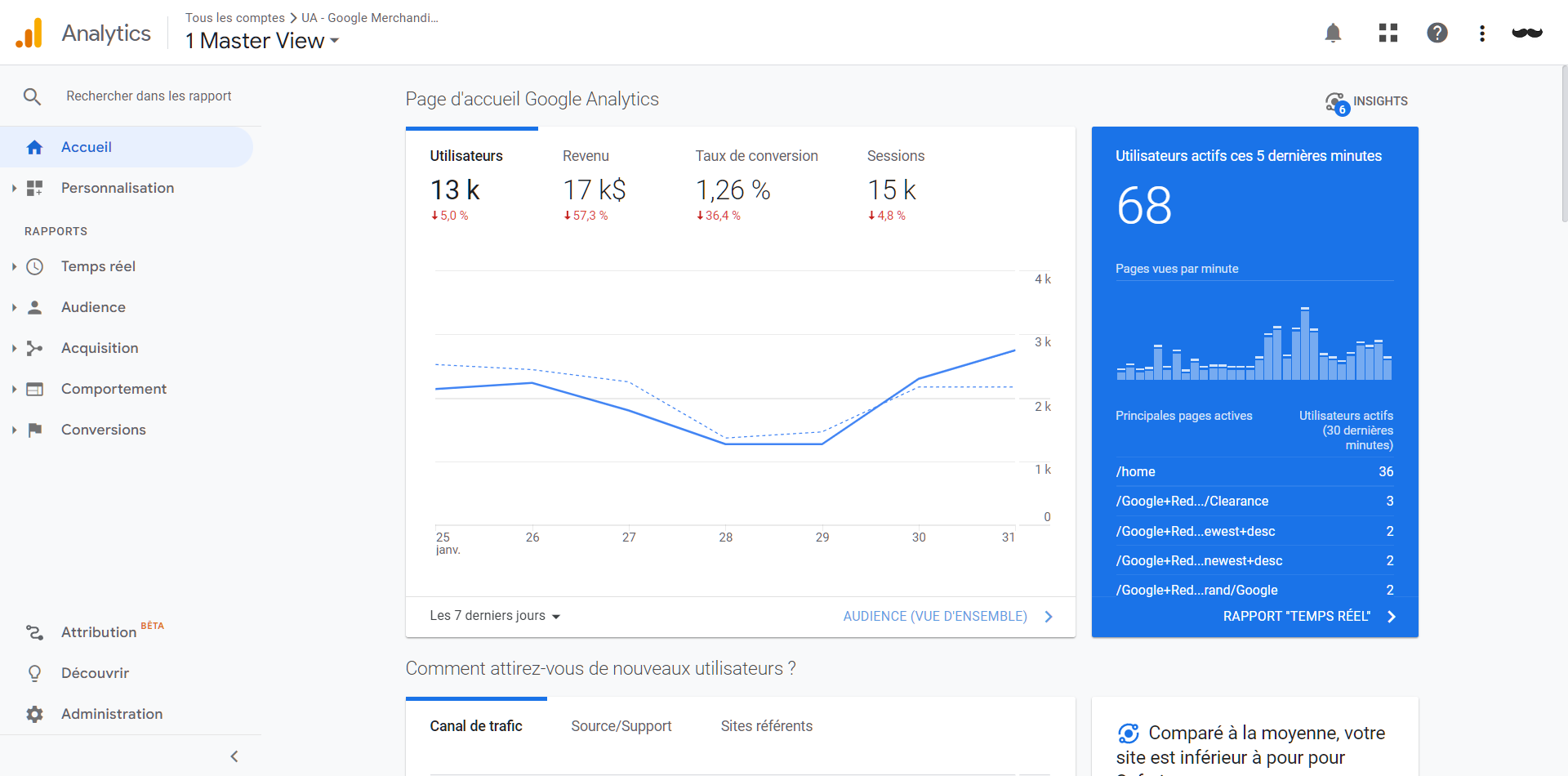
Task: Click the Attribution path icon
Action: pos(34,632)
